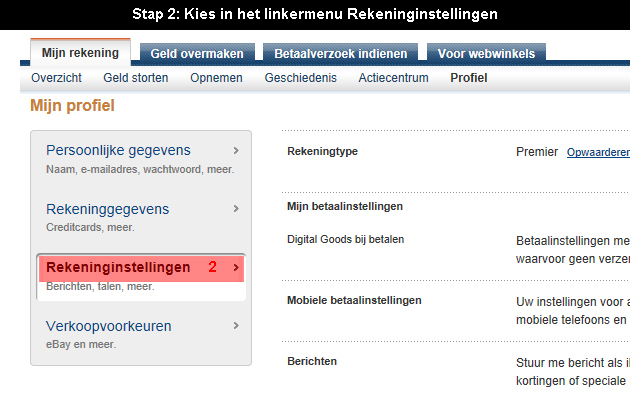Click the Mobiele betaalinstellingen row label
The width and height of the screenshot is (630, 400).
(354, 300)
